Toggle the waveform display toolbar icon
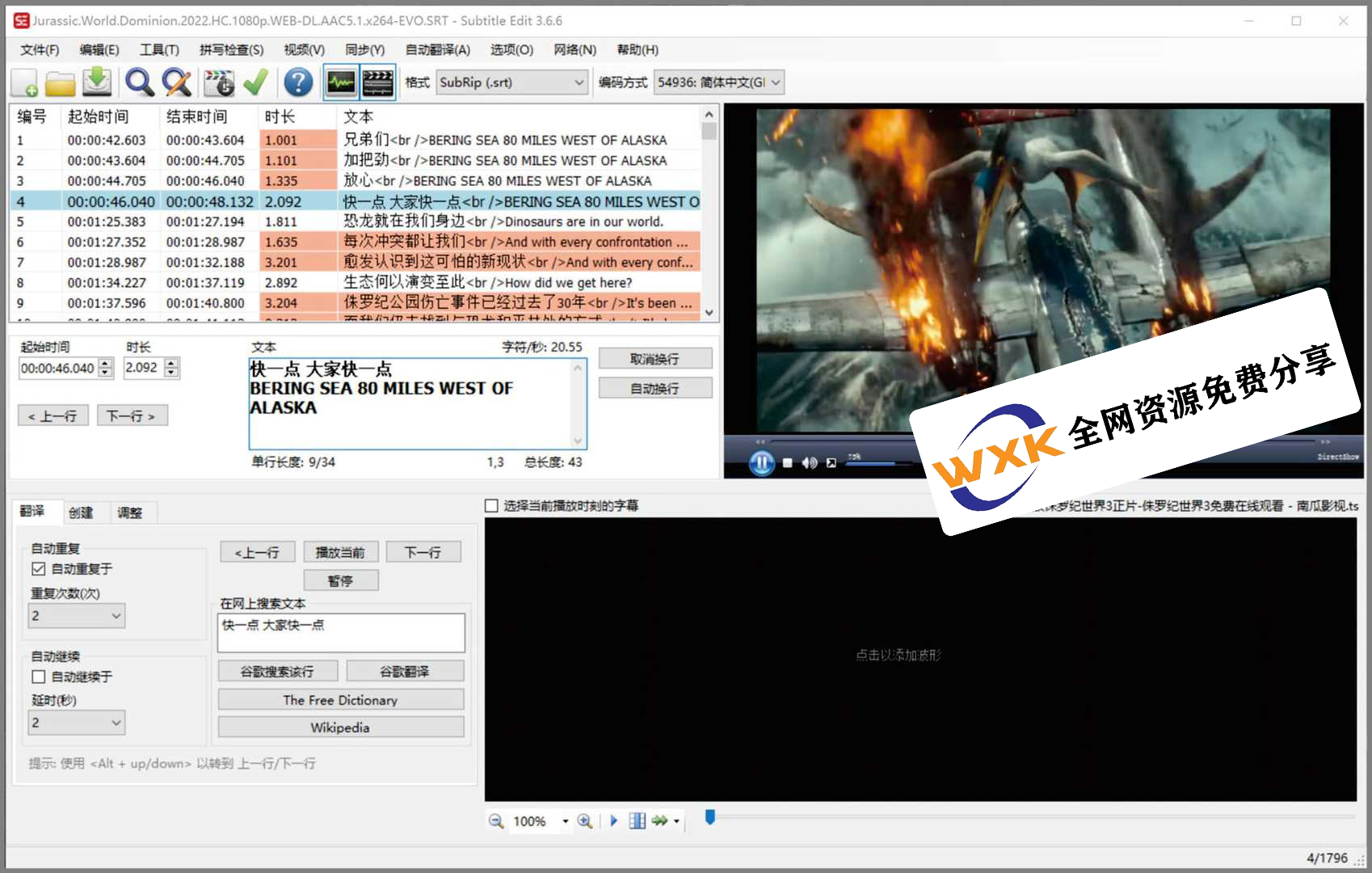 pyautogui.click(x=341, y=82)
